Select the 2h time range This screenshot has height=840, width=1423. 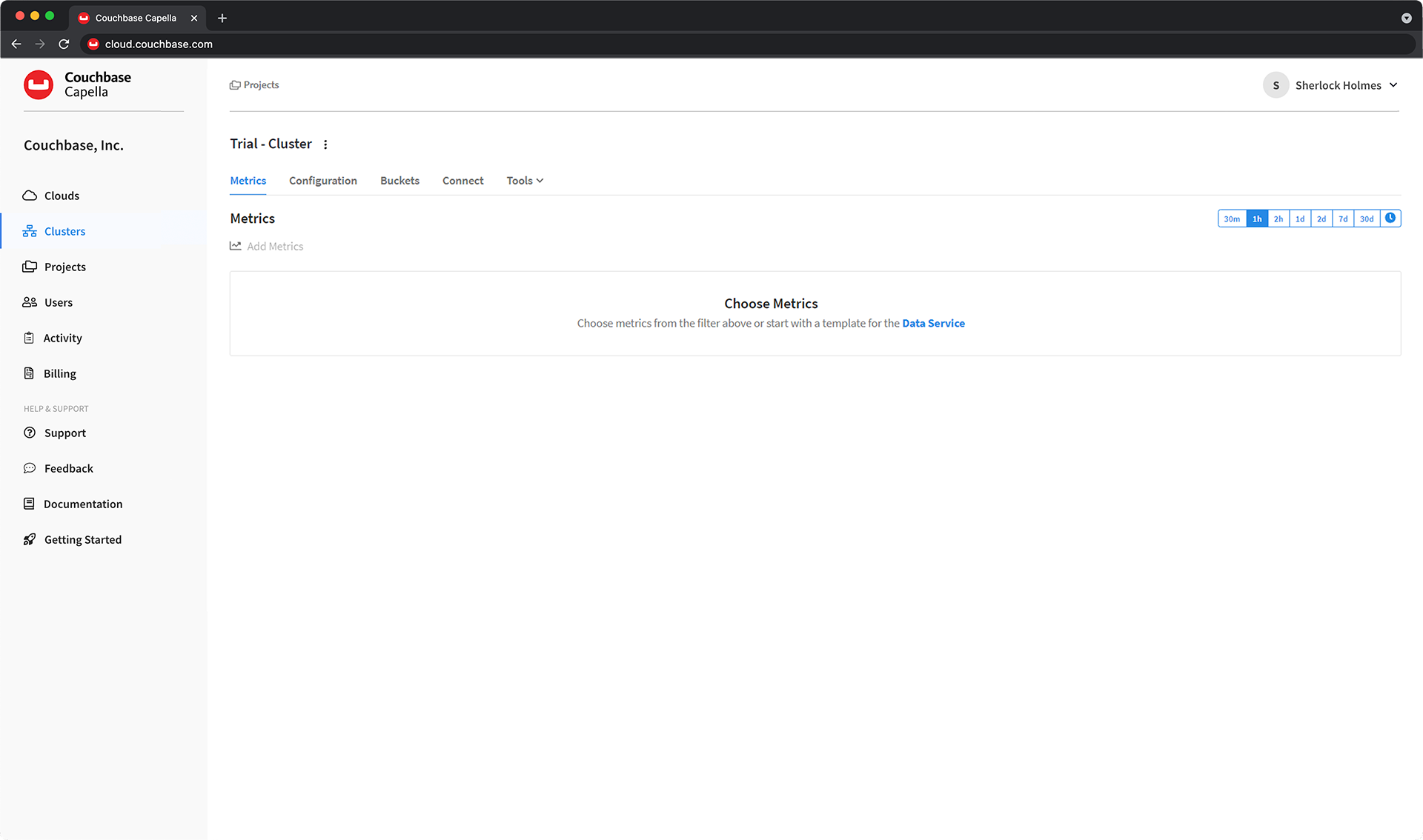1278,219
